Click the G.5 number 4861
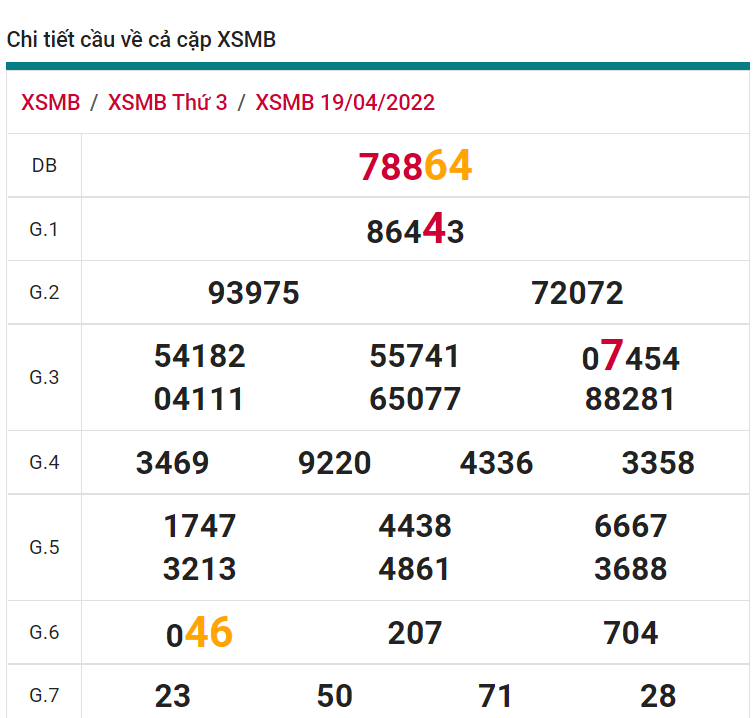Screen dimensions: 755x718 (x=415, y=569)
